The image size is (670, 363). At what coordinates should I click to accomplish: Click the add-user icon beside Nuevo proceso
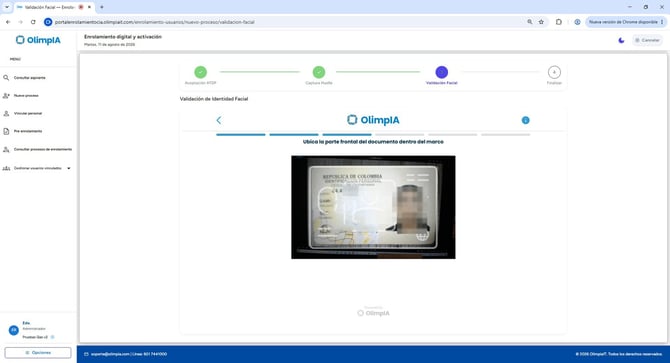pyautogui.click(x=6, y=96)
